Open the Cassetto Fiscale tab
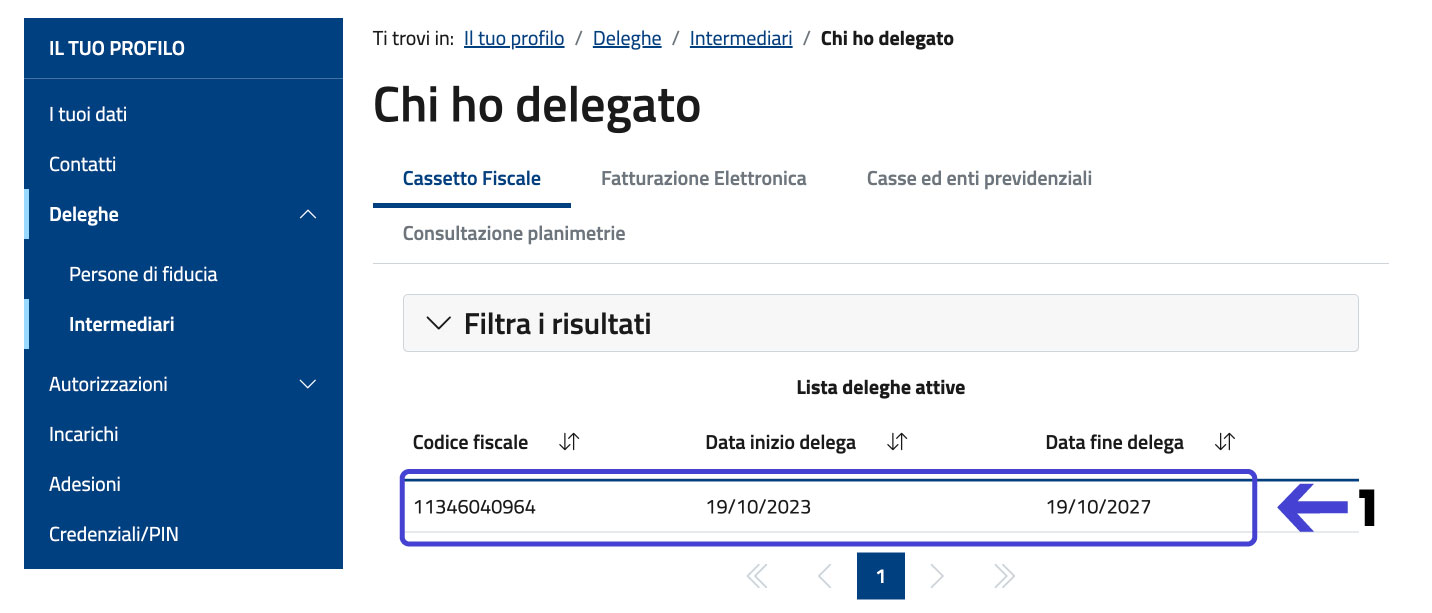The height and width of the screenshot is (613, 1432). pyautogui.click(x=471, y=179)
